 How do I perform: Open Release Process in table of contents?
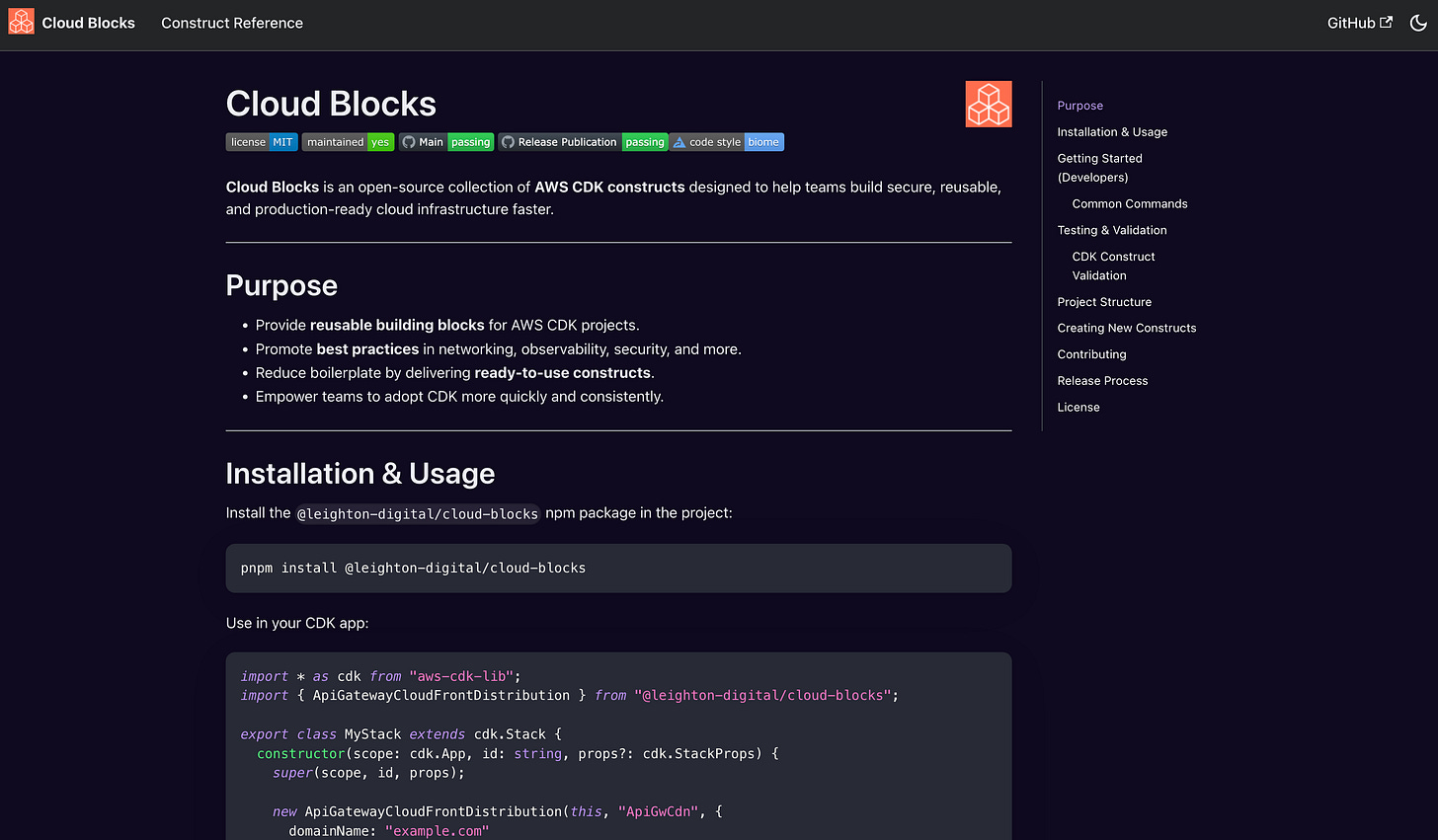coord(1102,381)
